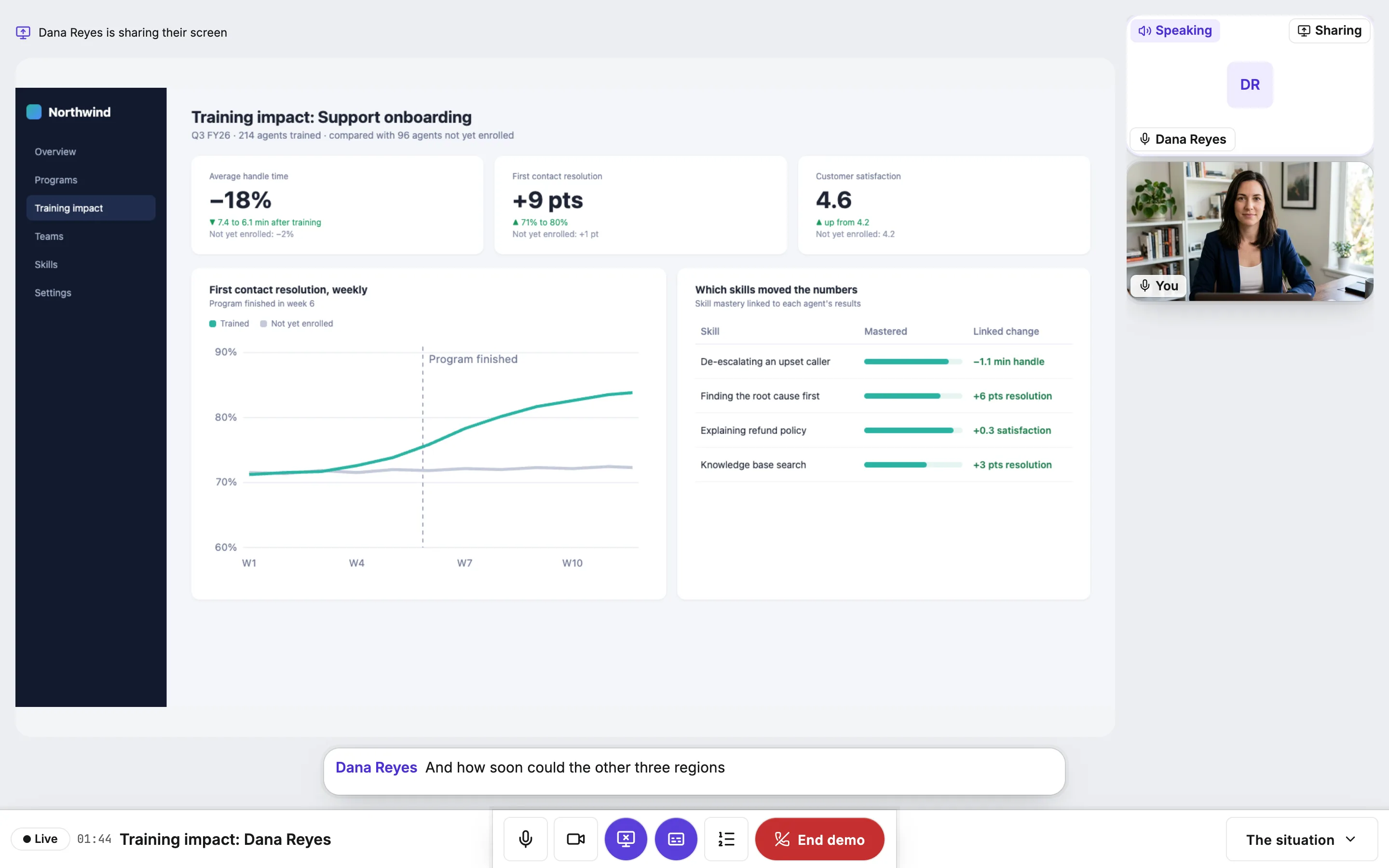Screen dimensions: 1389x868
Task: Click the Linked change column header
Action: pos(1006,331)
